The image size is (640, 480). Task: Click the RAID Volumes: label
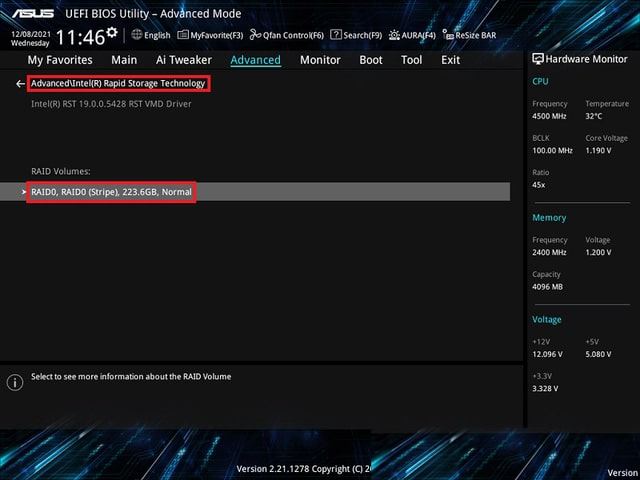(x=61, y=171)
